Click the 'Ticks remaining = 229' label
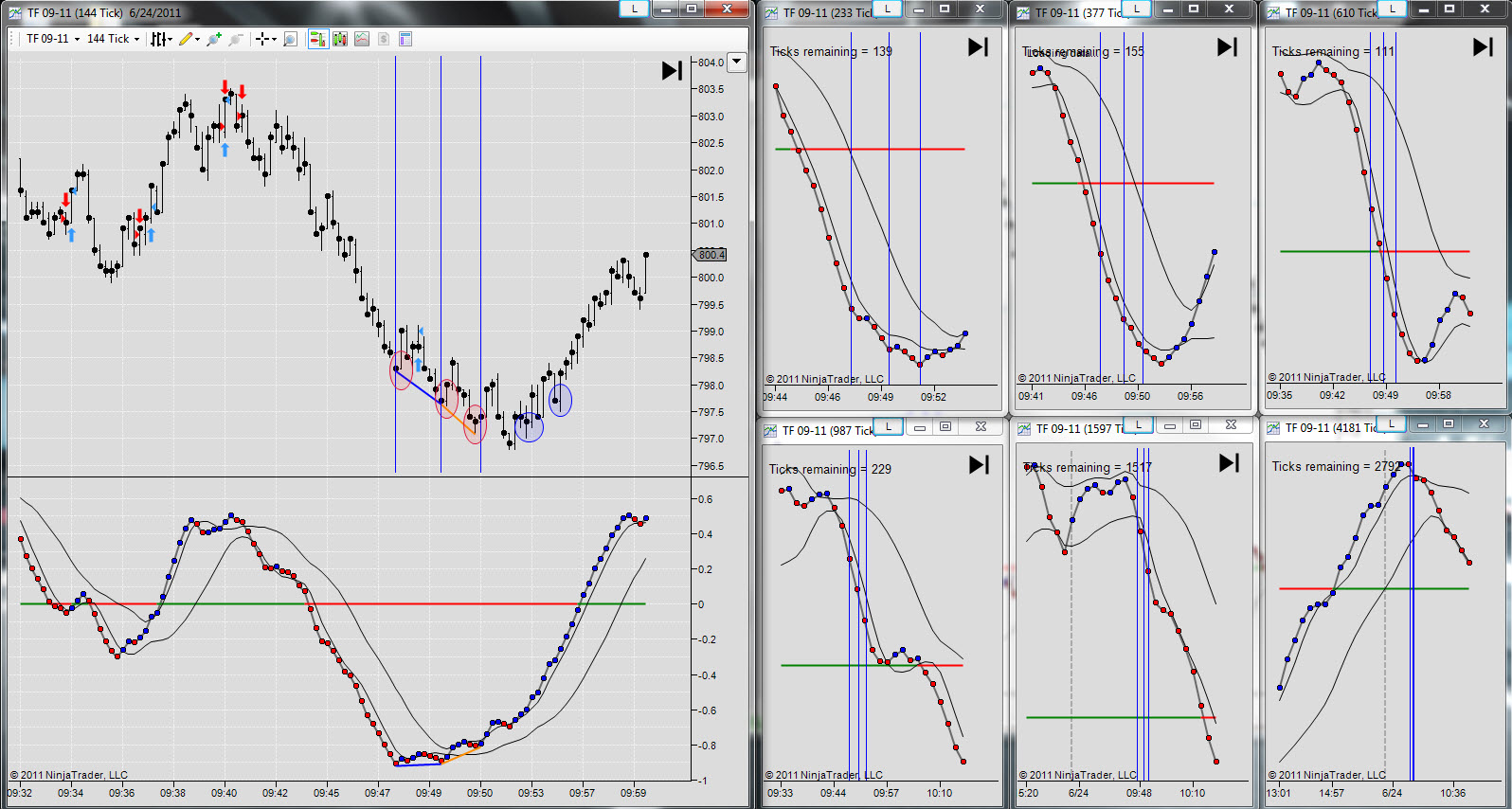1512x809 pixels. point(830,469)
